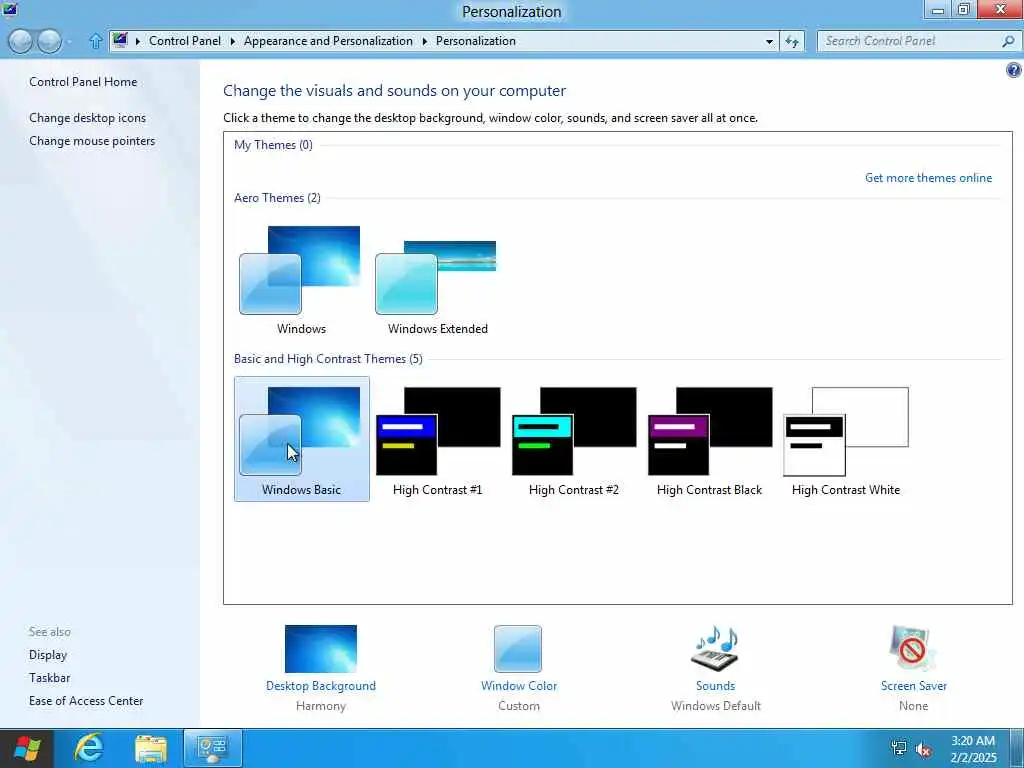Click the control panel icon in address bar
This screenshot has width=1024, height=768.
tap(120, 40)
